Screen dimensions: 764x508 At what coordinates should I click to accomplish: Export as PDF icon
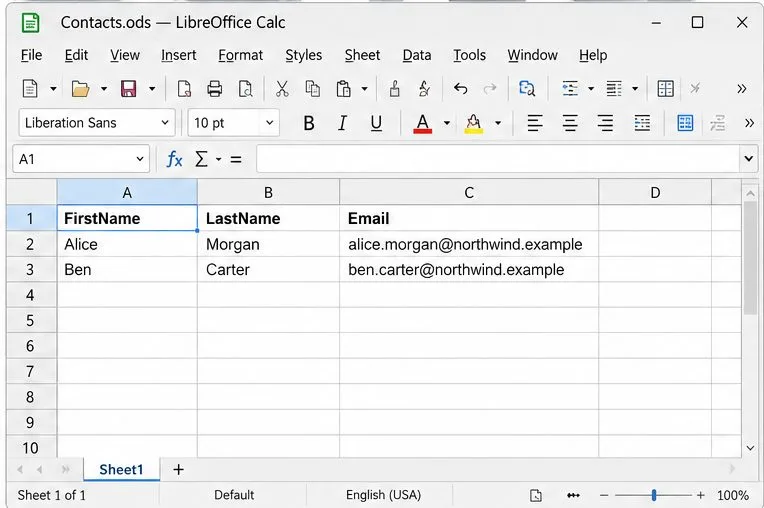point(184,89)
